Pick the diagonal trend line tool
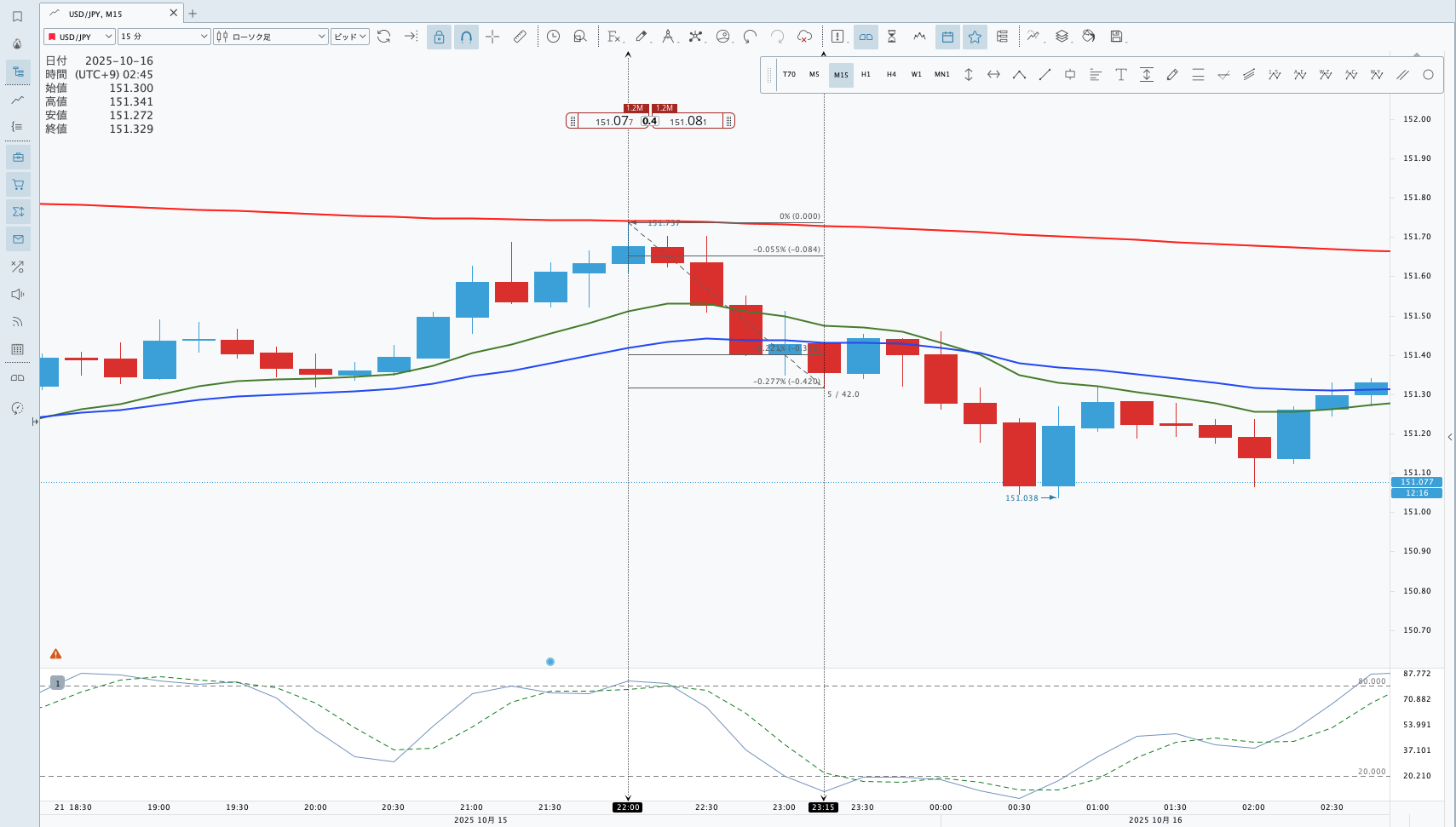Viewport: 1456px width, 827px height. [1045, 75]
